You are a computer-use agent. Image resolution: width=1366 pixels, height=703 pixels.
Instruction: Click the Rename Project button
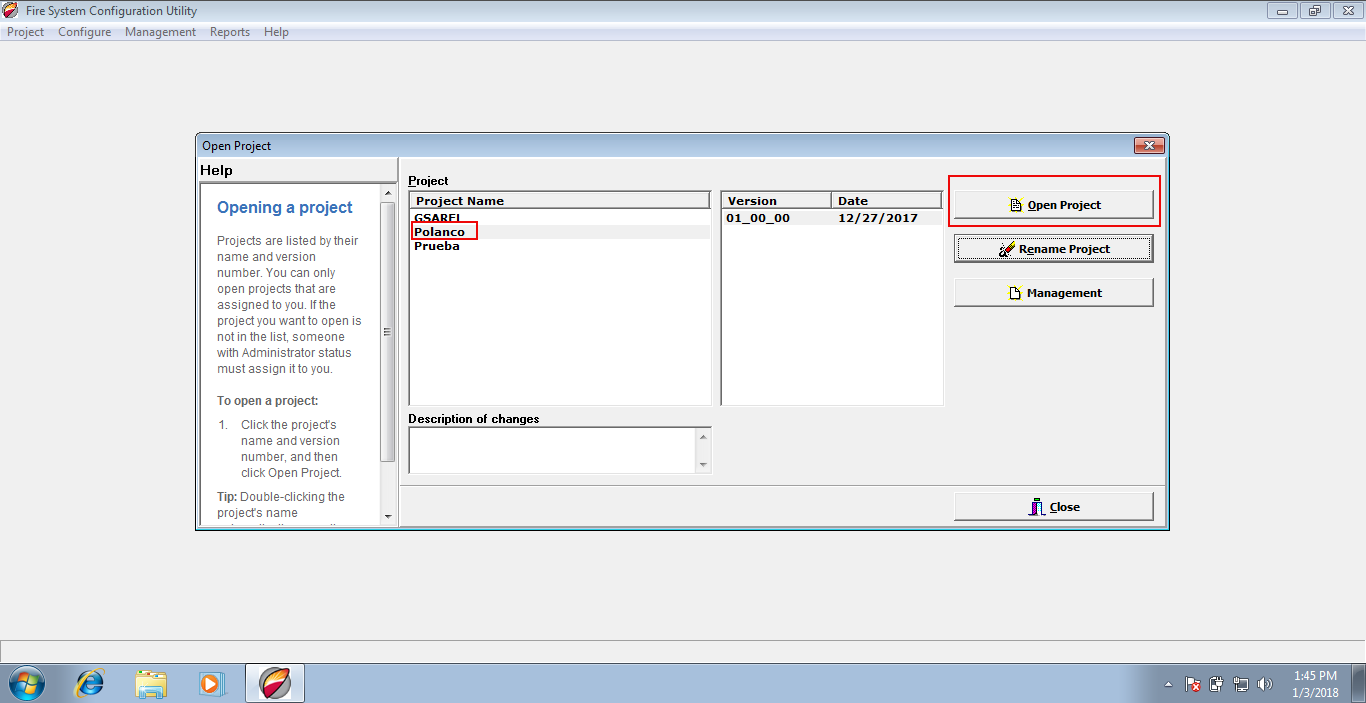[1053, 248]
